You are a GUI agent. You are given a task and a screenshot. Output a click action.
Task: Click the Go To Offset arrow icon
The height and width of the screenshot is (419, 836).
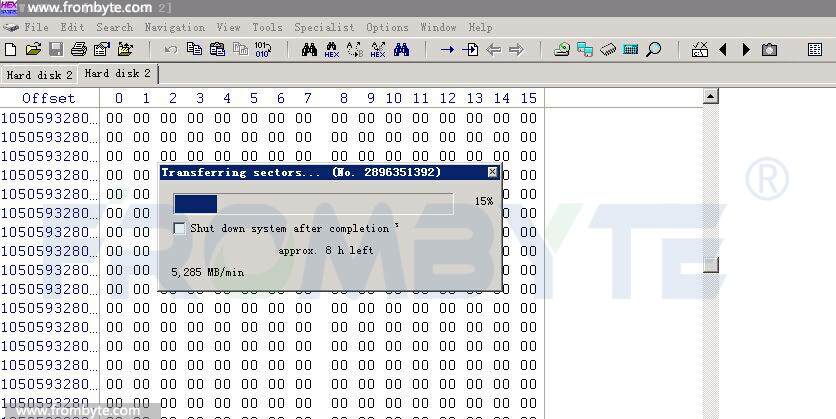click(x=447, y=50)
